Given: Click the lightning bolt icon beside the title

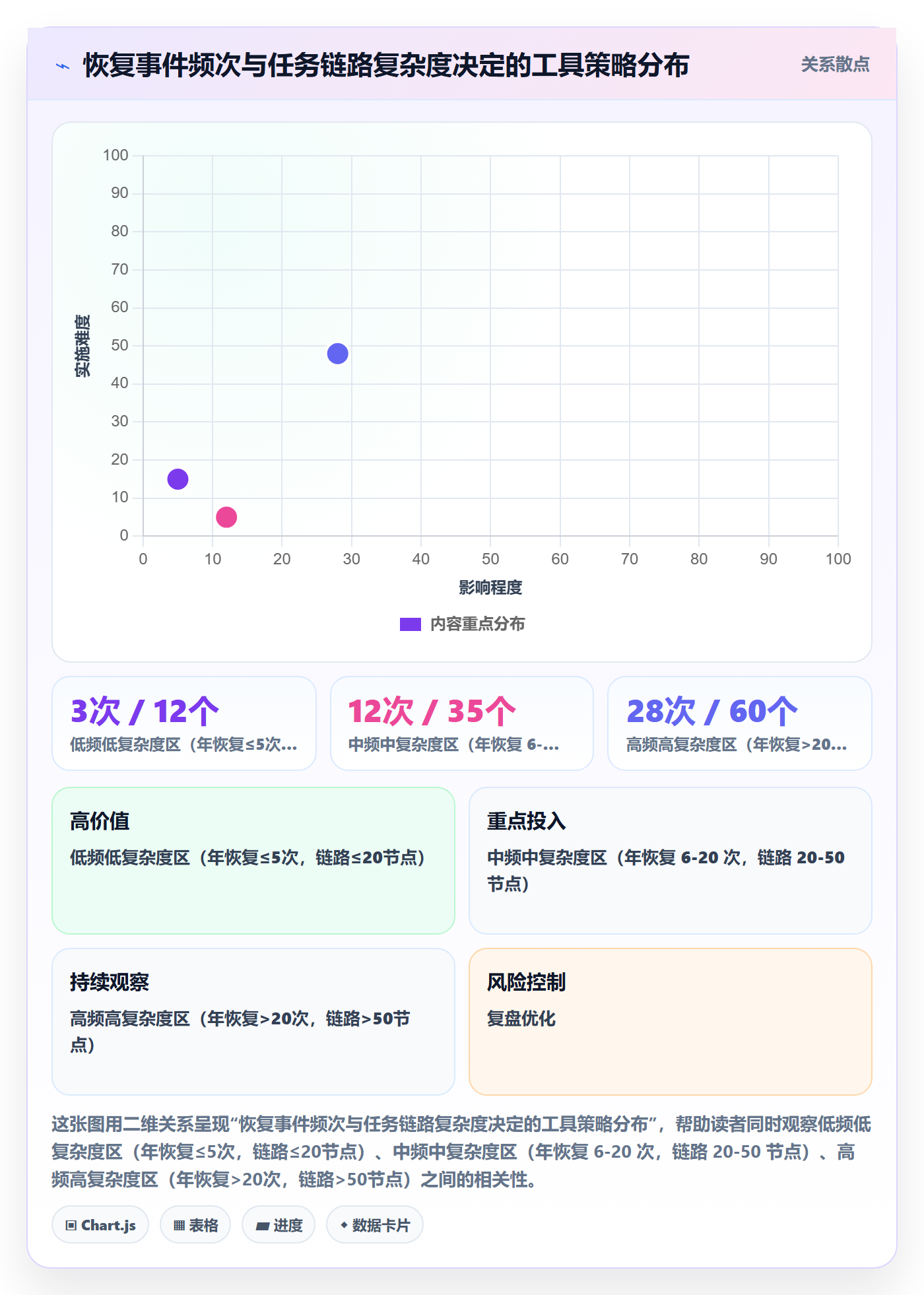Looking at the screenshot, I should pyautogui.click(x=63, y=66).
